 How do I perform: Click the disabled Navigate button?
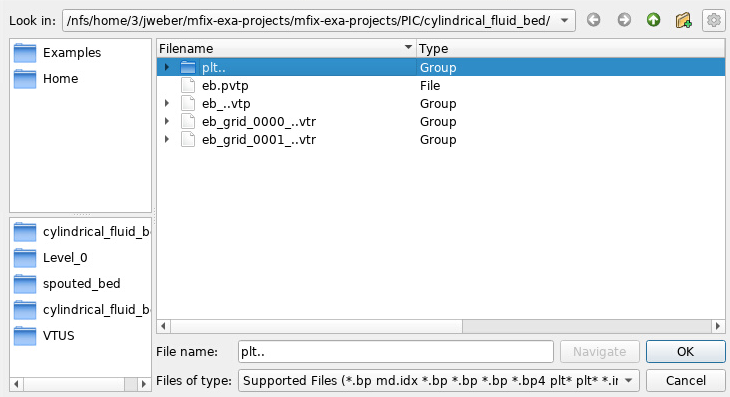click(600, 352)
